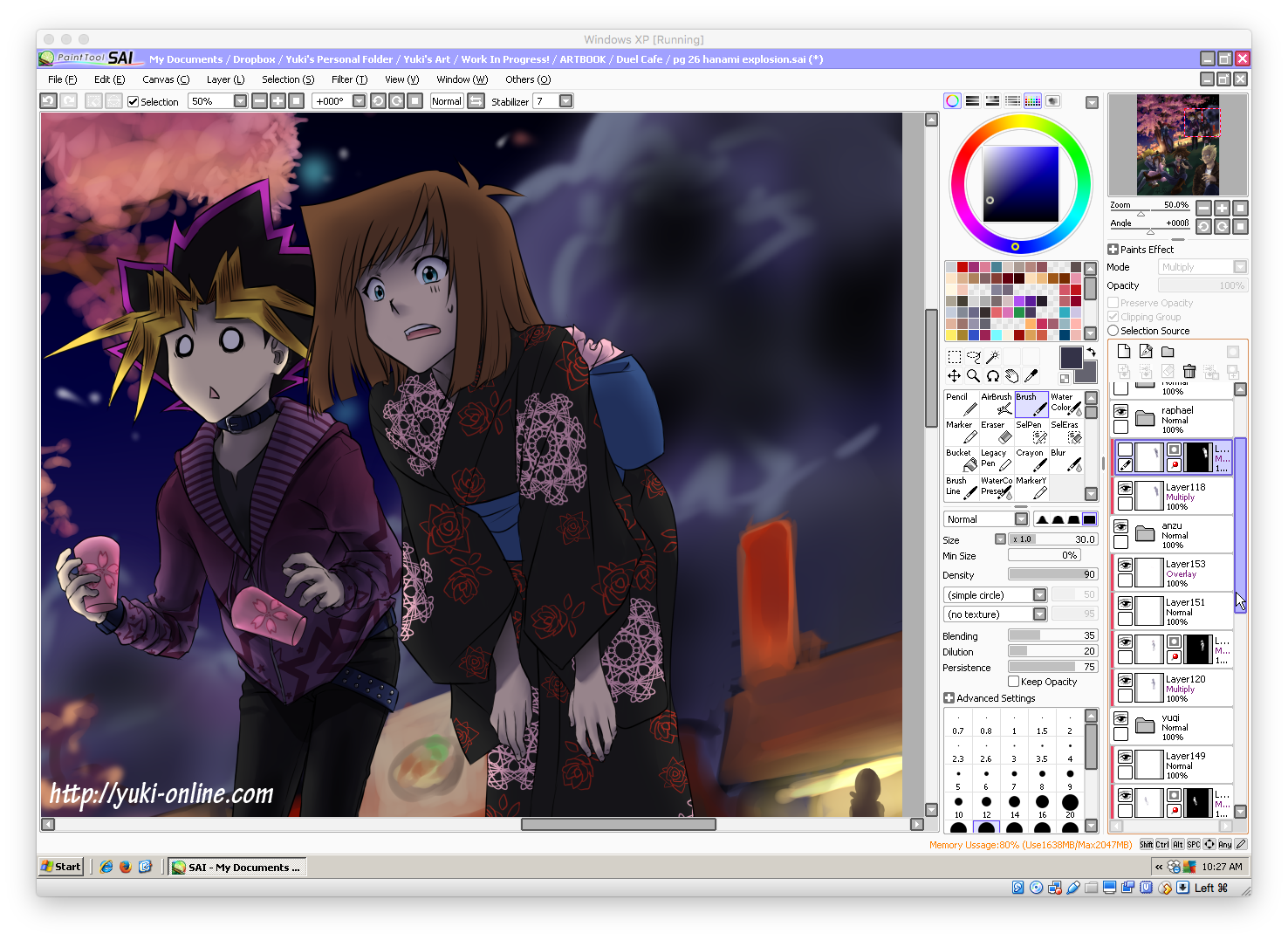Open the (no texture) dropdown
Image resolution: width=1288 pixels, height=940 pixels.
click(1039, 614)
